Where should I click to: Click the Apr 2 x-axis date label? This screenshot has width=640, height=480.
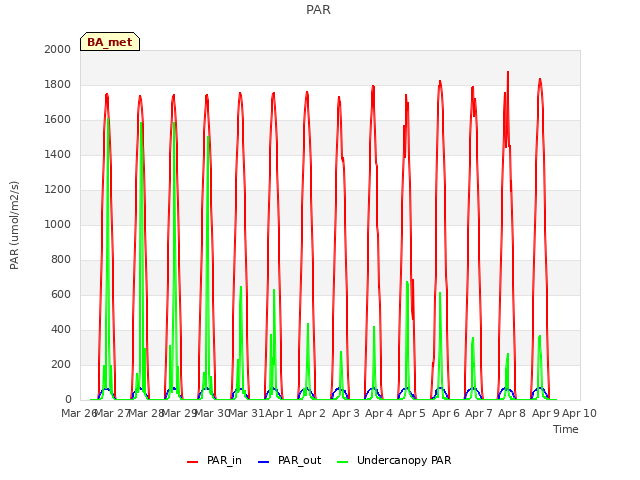tap(312, 413)
